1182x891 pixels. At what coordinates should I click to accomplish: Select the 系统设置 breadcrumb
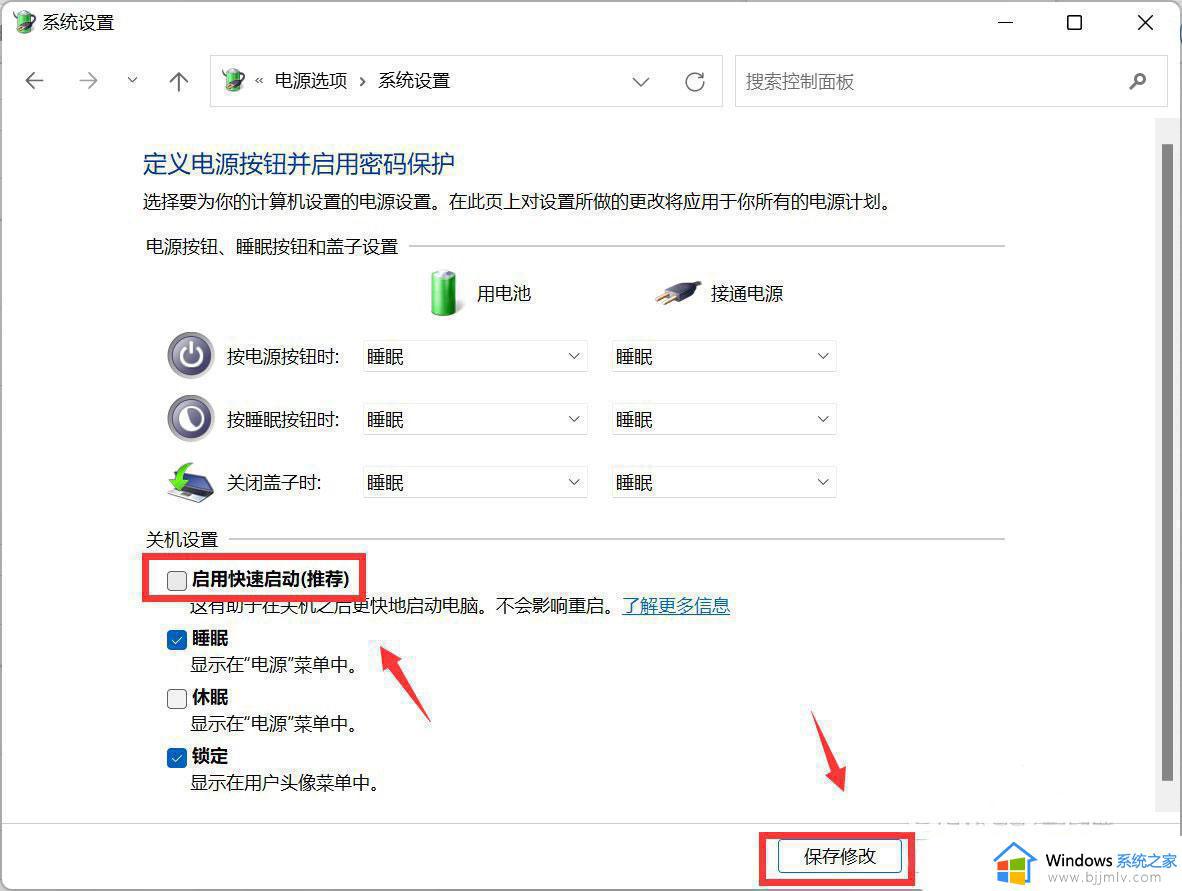414,81
